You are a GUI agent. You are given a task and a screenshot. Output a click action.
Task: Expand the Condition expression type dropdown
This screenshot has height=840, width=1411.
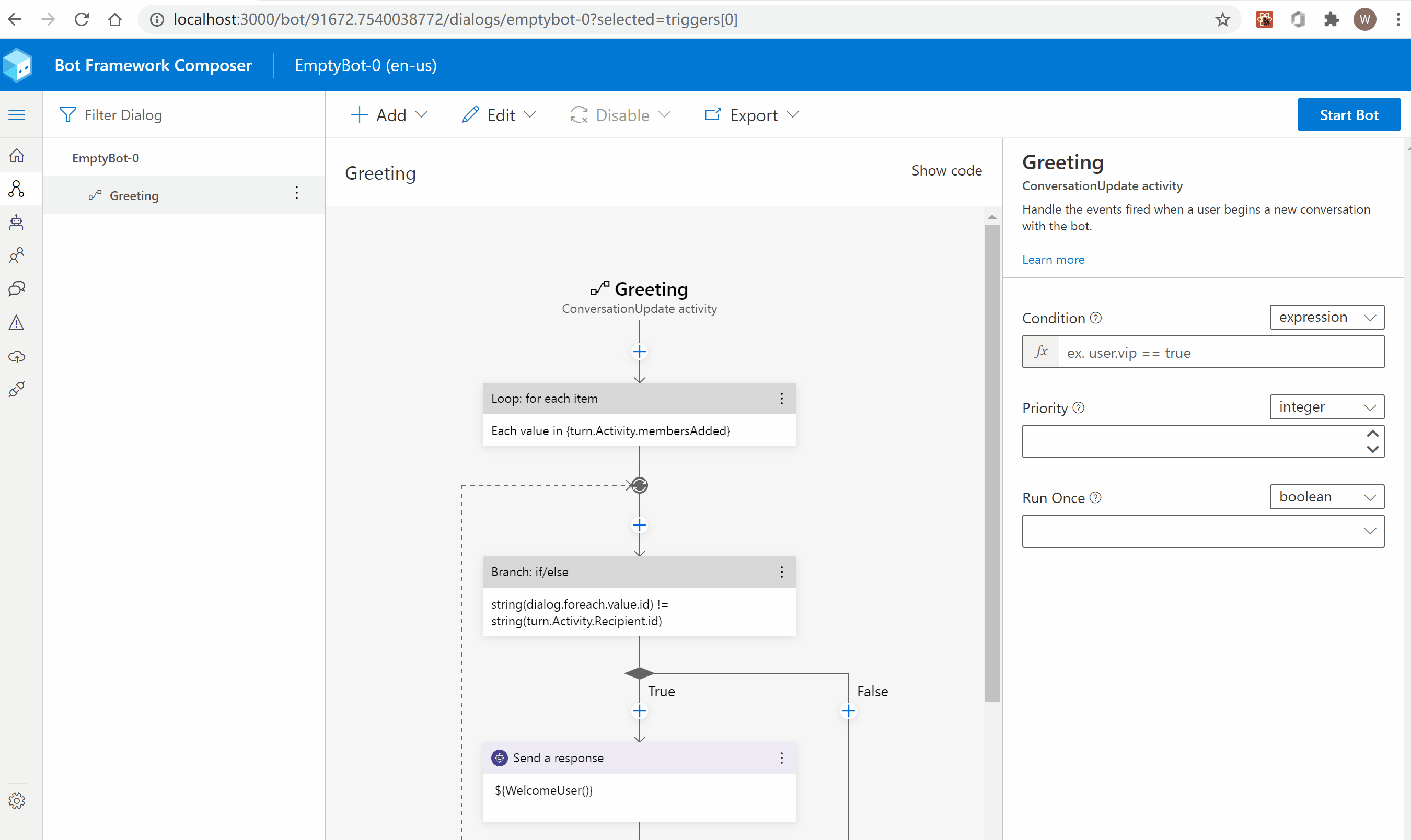point(1326,317)
